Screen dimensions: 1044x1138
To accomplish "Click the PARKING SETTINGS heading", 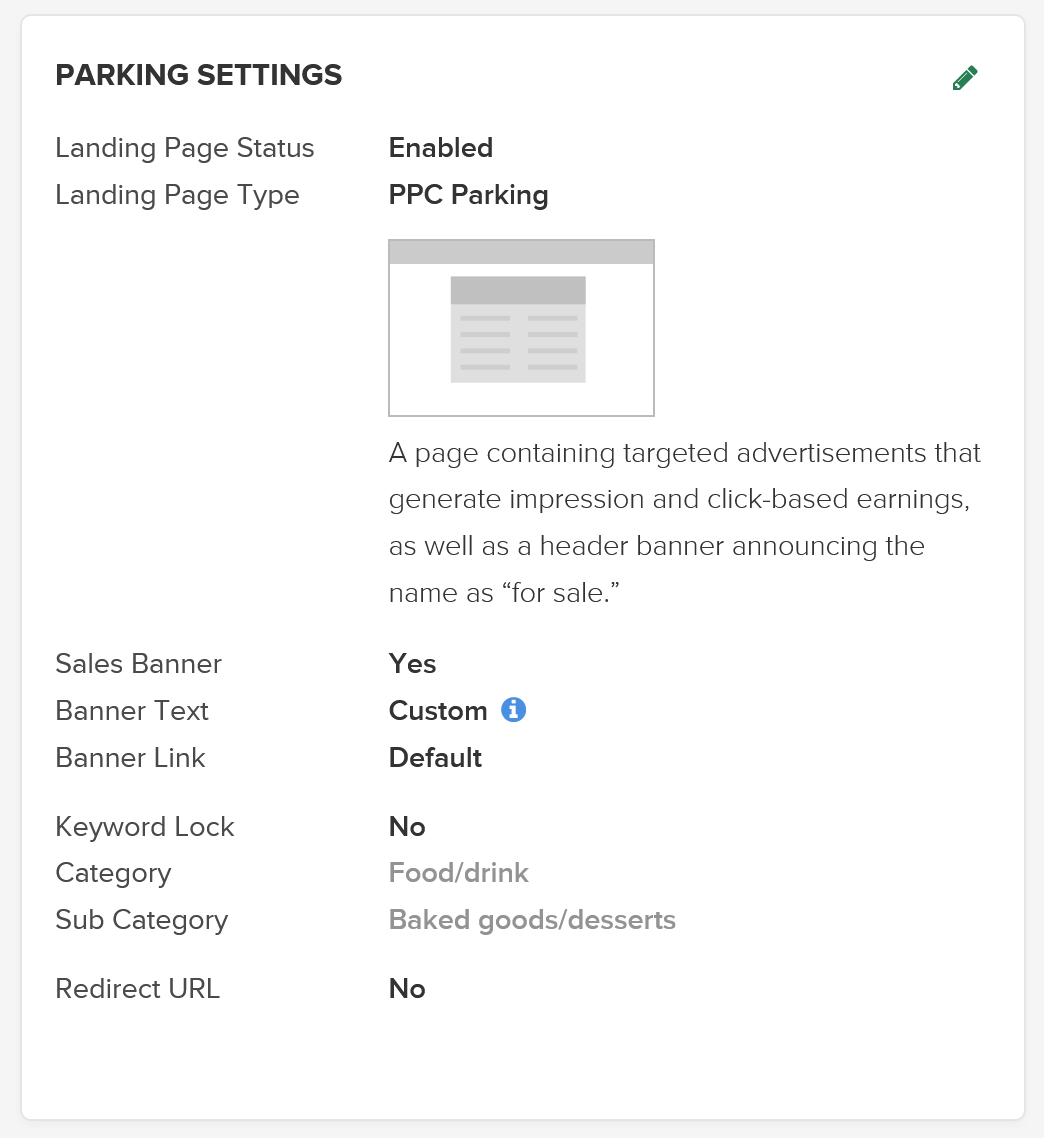I will [198, 75].
